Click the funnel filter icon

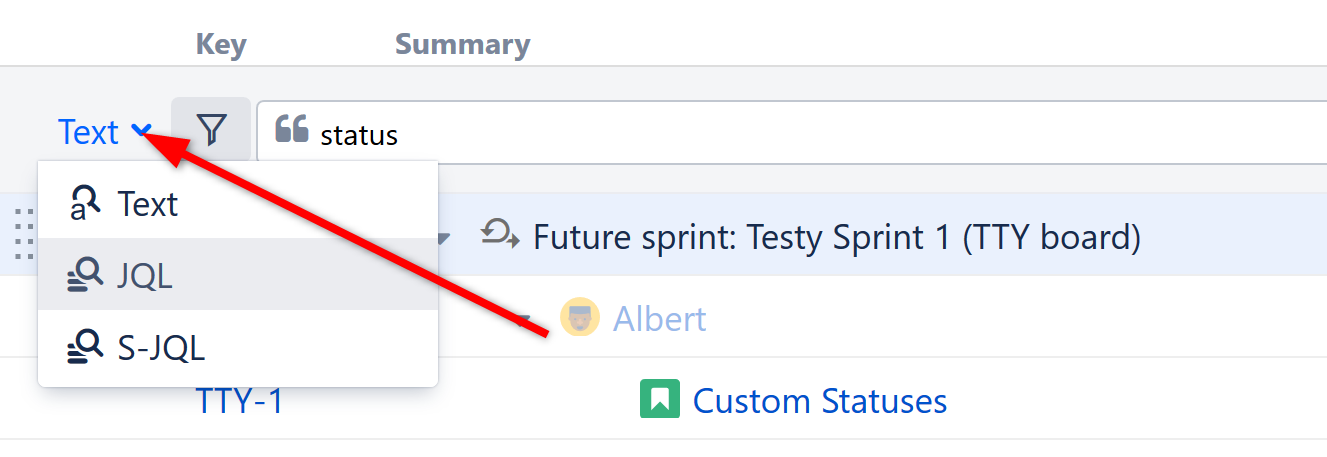pos(211,129)
